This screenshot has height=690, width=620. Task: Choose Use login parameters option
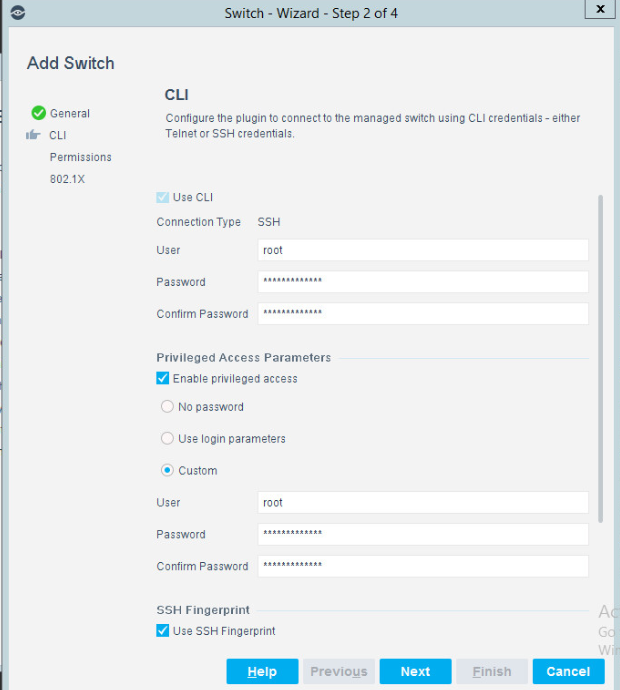[x=167, y=439]
